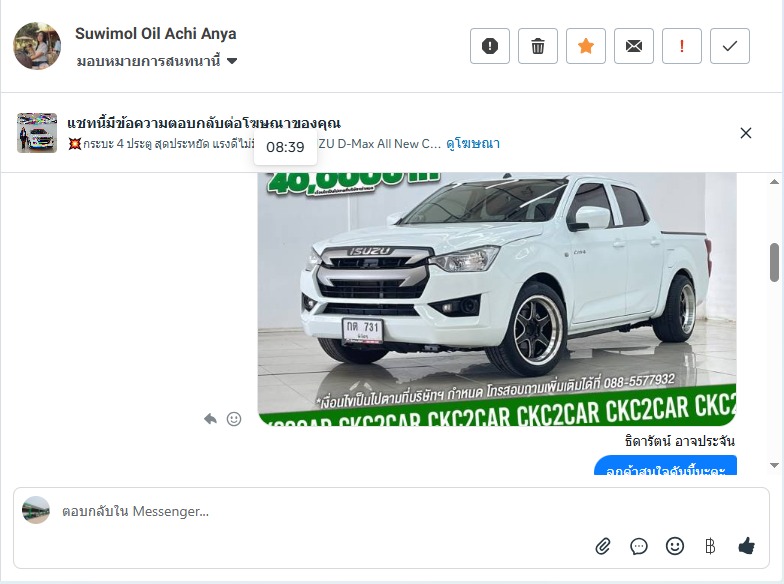784x584 pixels.
Task: Flag conversation with red exclamation priority icon
Action: (682, 46)
